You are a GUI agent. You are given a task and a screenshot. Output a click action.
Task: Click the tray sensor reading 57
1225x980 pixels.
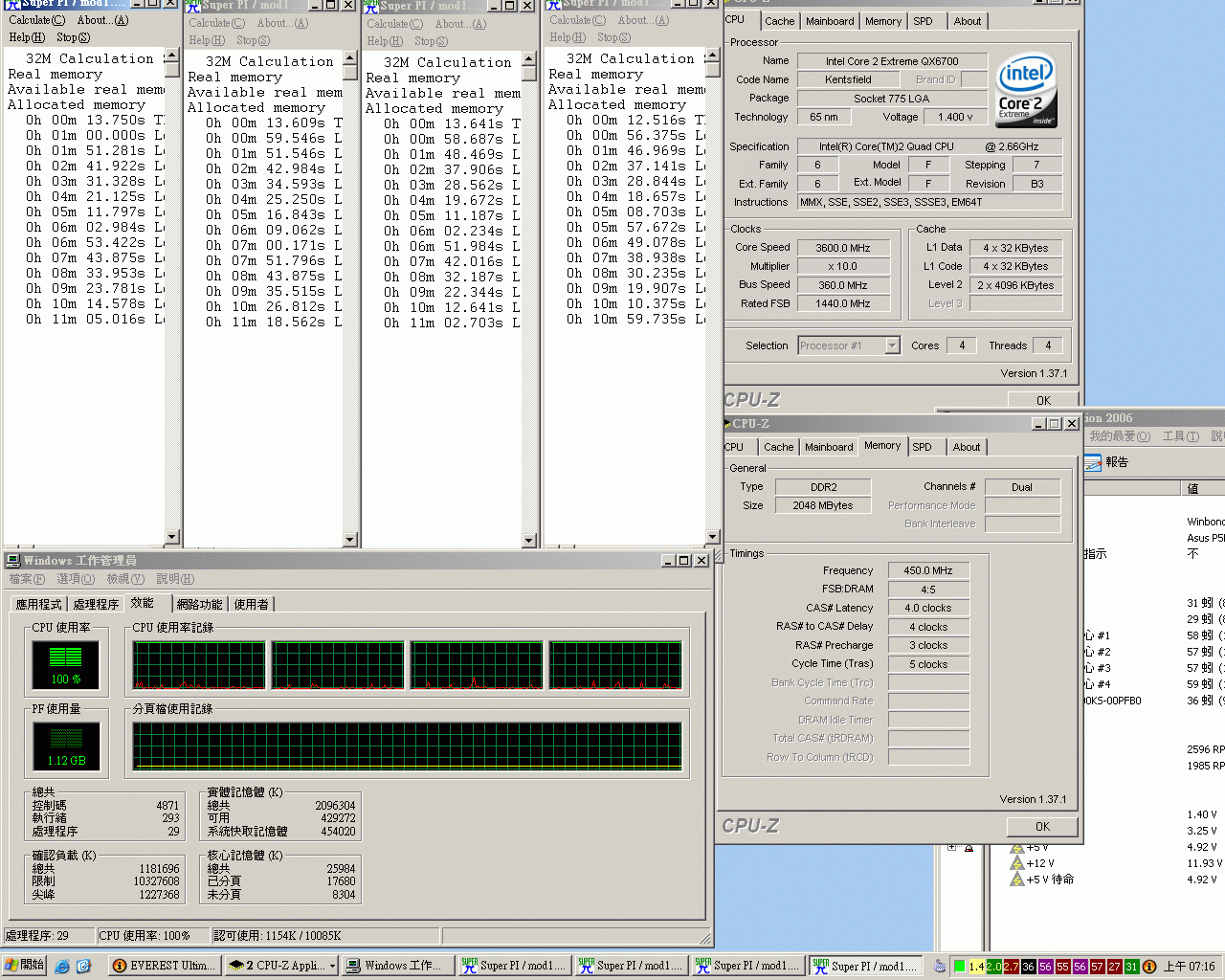click(x=1097, y=967)
